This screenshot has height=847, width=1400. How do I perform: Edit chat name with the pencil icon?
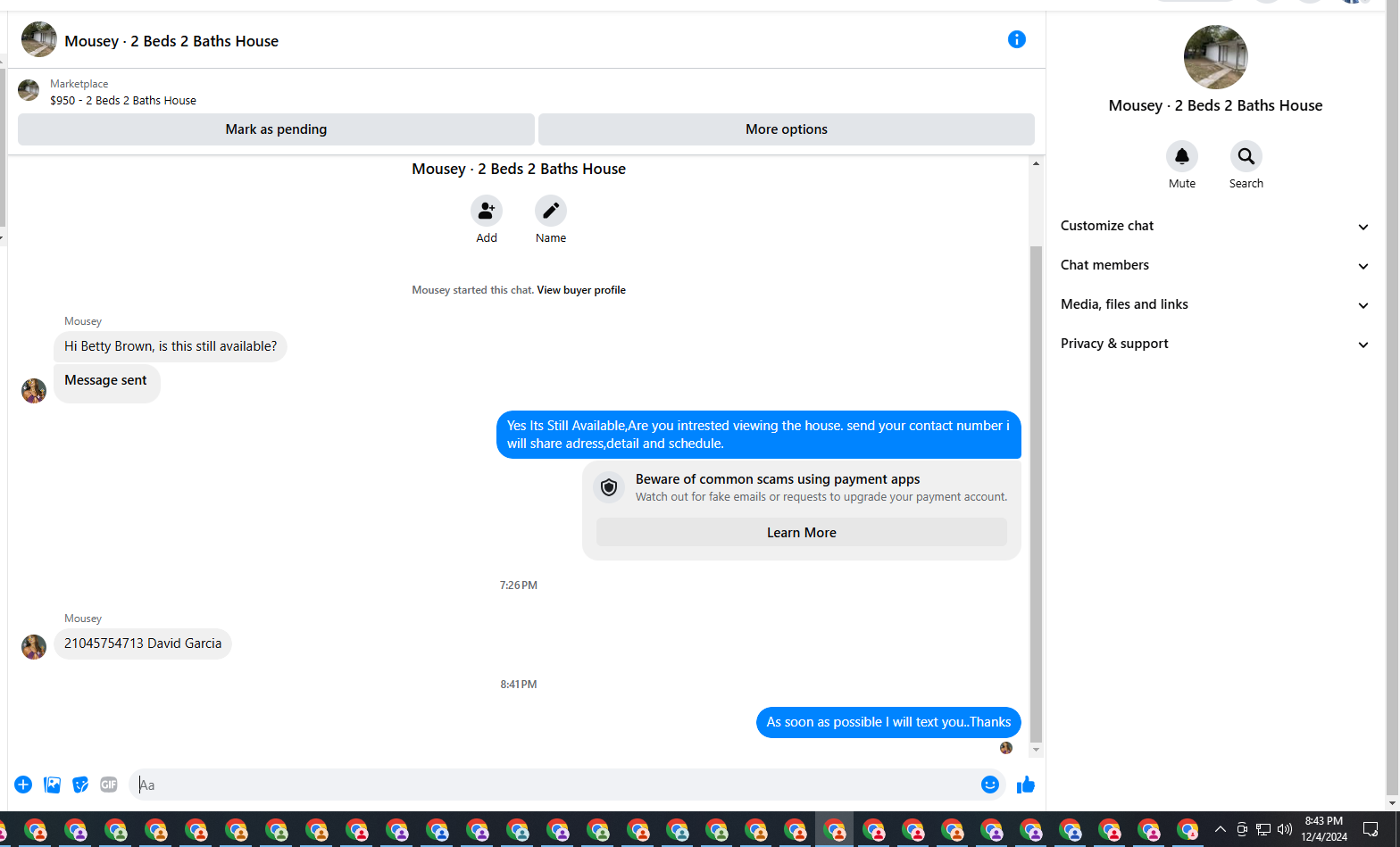click(x=551, y=211)
